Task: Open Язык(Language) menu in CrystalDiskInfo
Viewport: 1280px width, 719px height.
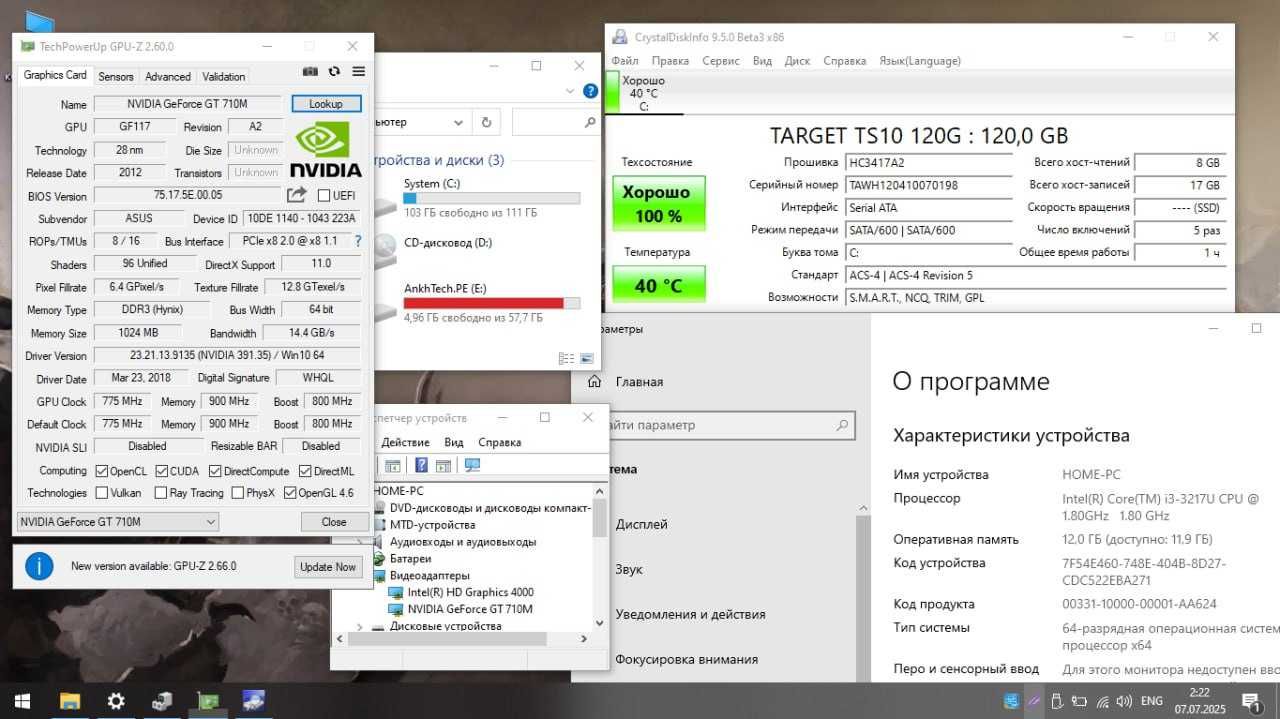Action: [920, 61]
